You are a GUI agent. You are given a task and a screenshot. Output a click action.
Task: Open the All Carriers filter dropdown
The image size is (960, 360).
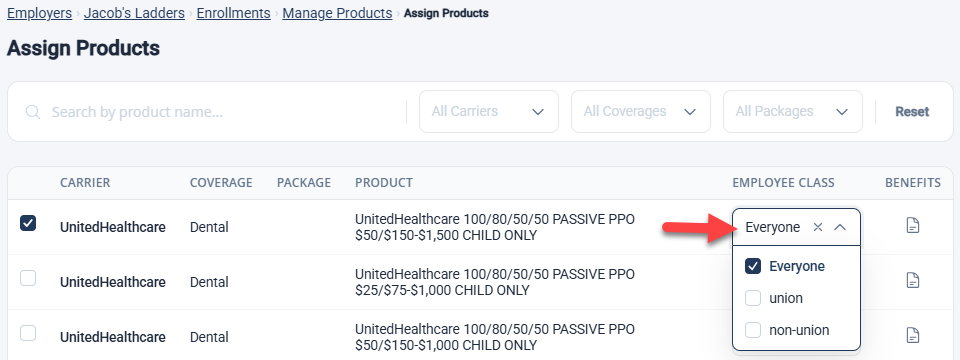pyautogui.click(x=489, y=111)
